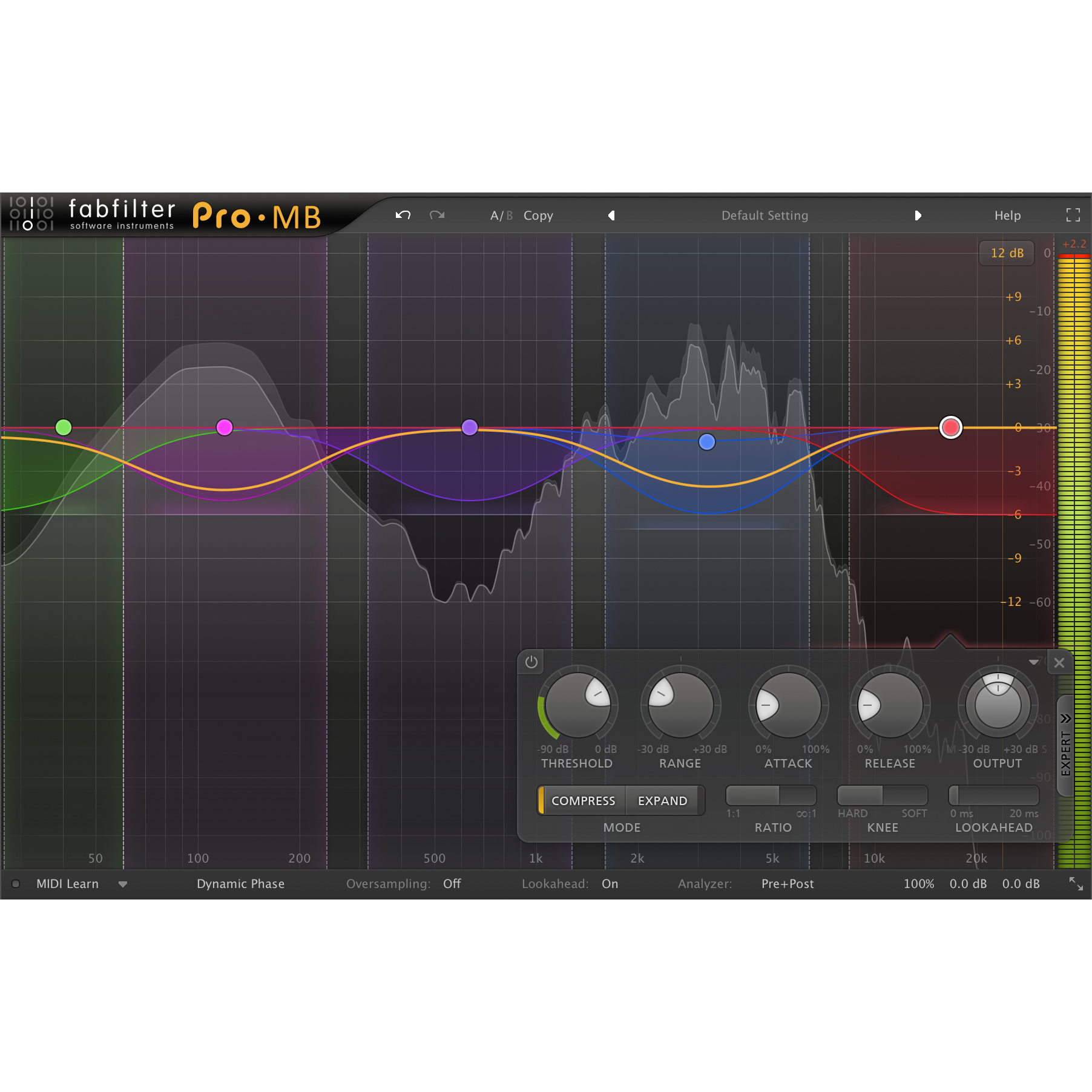Adjust the Knee slider
This screenshot has width=1092, height=1092.
[x=883, y=795]
